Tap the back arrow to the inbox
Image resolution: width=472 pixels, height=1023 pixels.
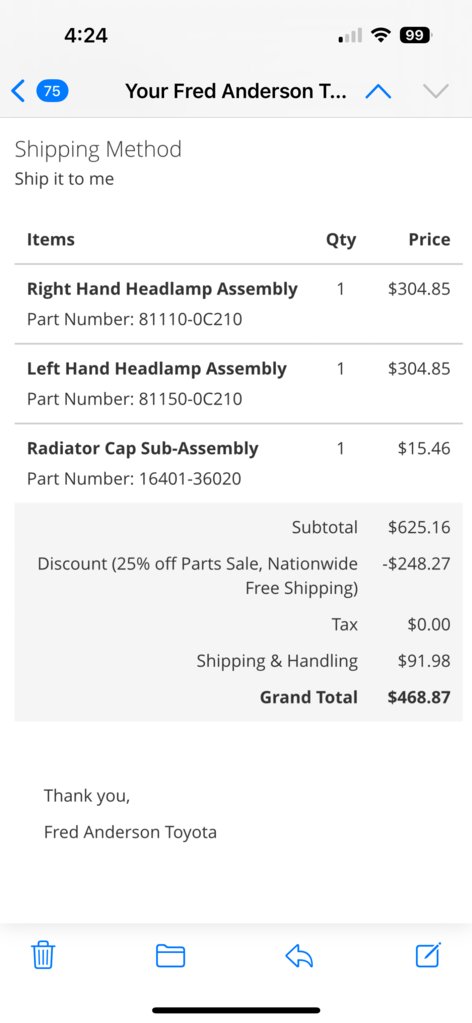(x=18, y=91)
